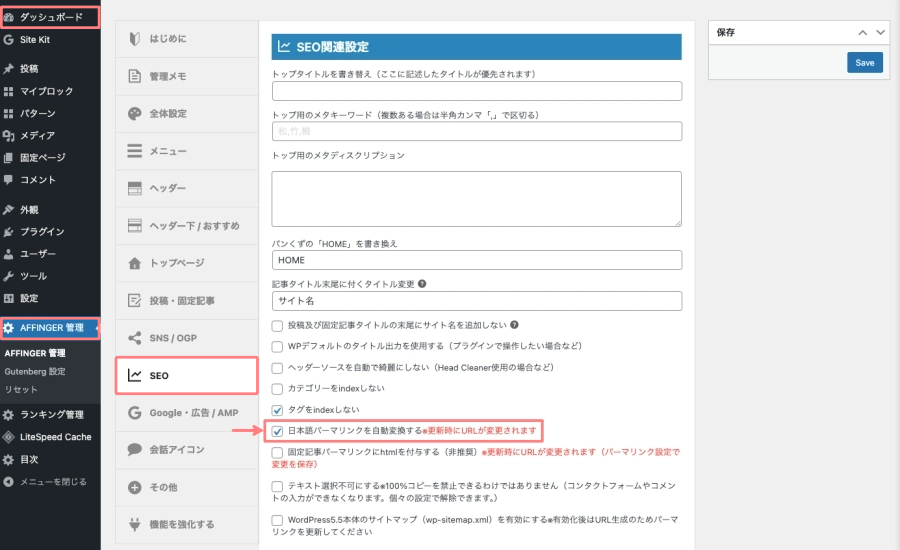900x550 pixels.
Task: Click the gear icon beside 目次
Action: pyautogui.click(x=9, y=459)
